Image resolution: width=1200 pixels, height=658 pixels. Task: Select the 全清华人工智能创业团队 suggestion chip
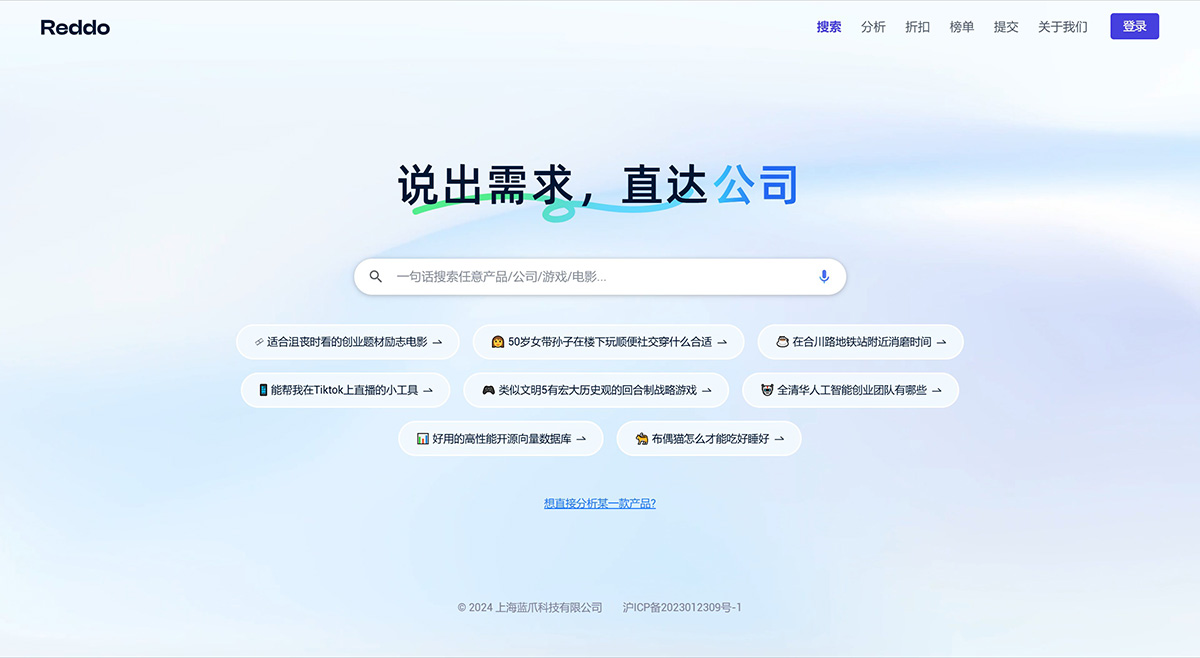(x=850, y=390)
